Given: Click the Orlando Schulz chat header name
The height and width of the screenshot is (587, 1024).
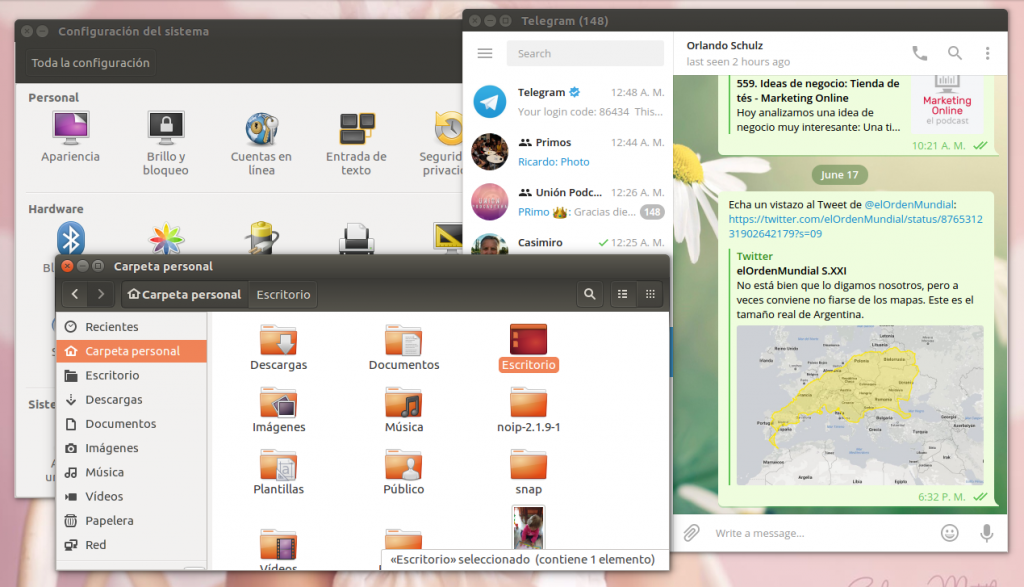Looking at the screenshot, I should point(724,45).
